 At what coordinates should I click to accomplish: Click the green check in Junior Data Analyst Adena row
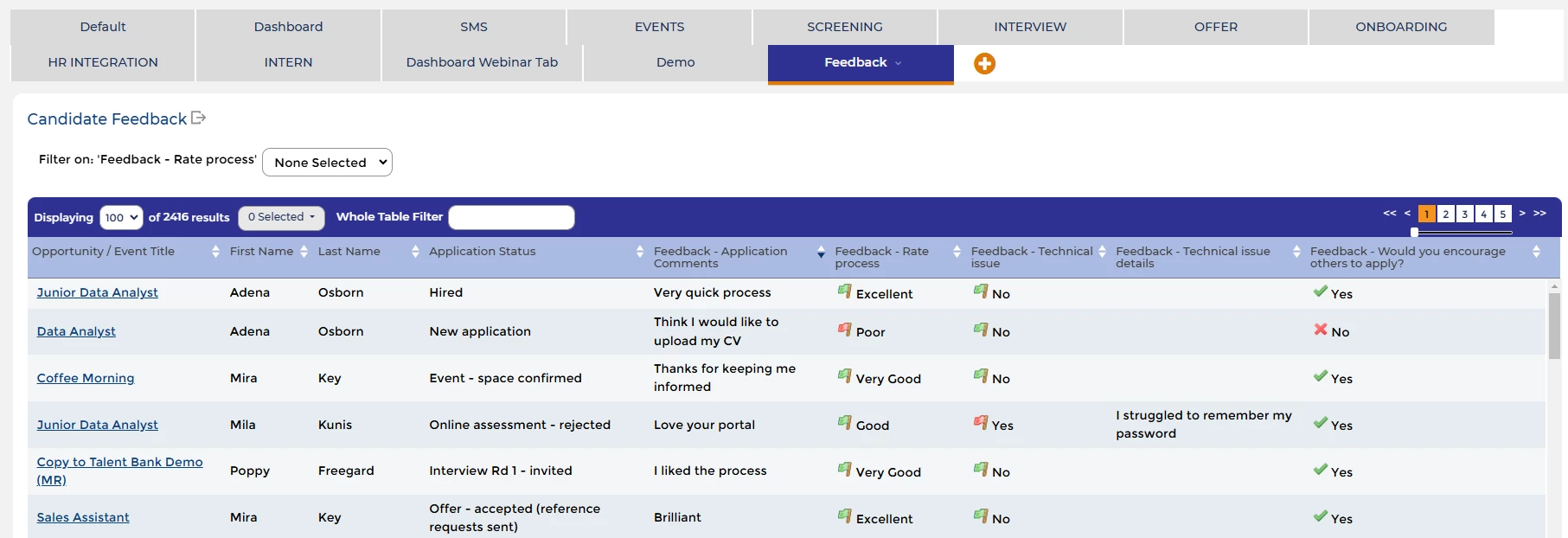1321,291
